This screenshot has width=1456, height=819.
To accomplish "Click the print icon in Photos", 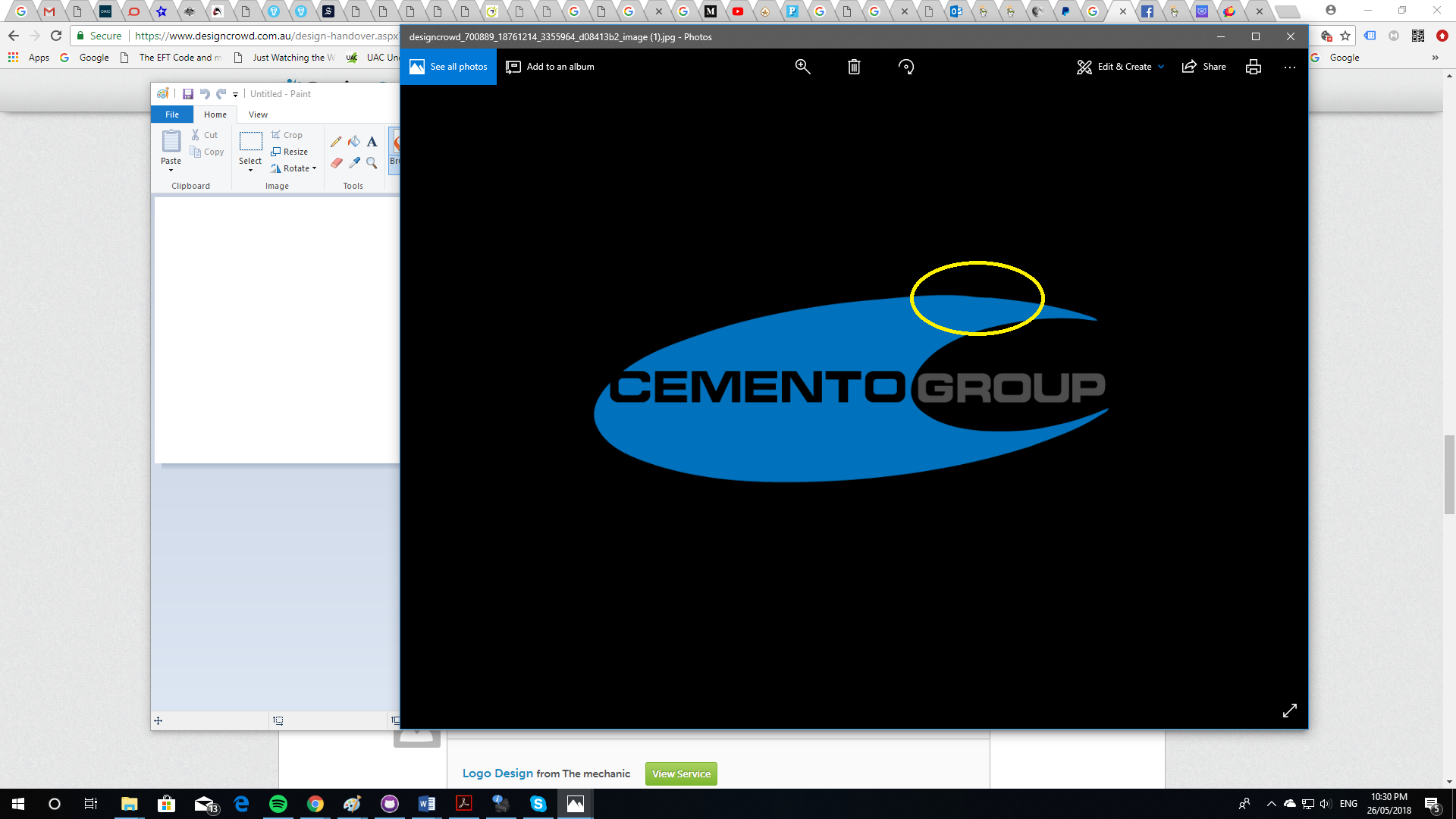I will point(1254,67).
